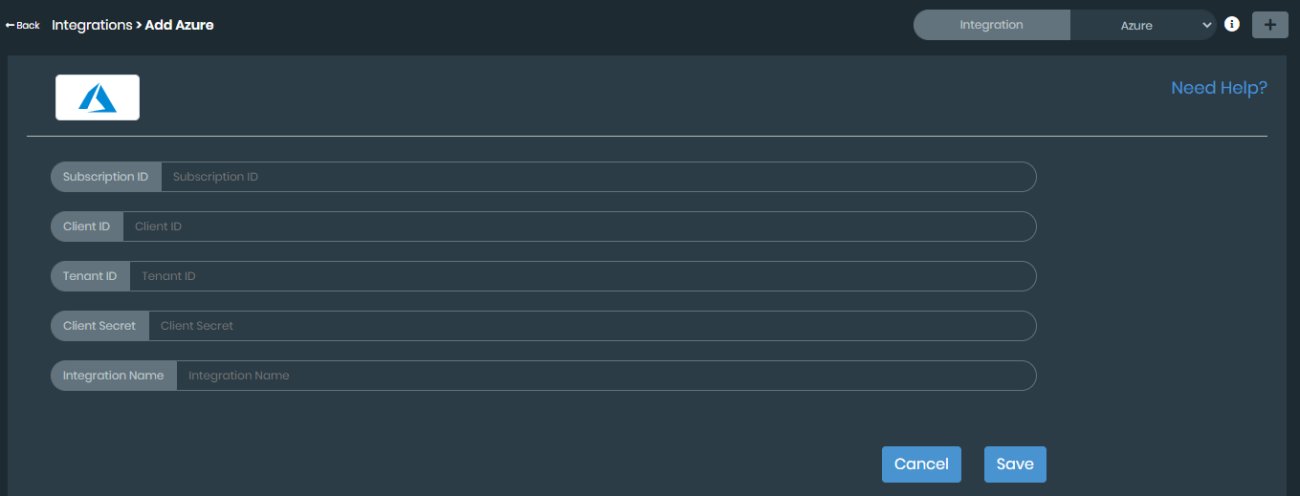Cancel the Azure integration form
This screenshot has height=496, width=1300.
[921, 464]
